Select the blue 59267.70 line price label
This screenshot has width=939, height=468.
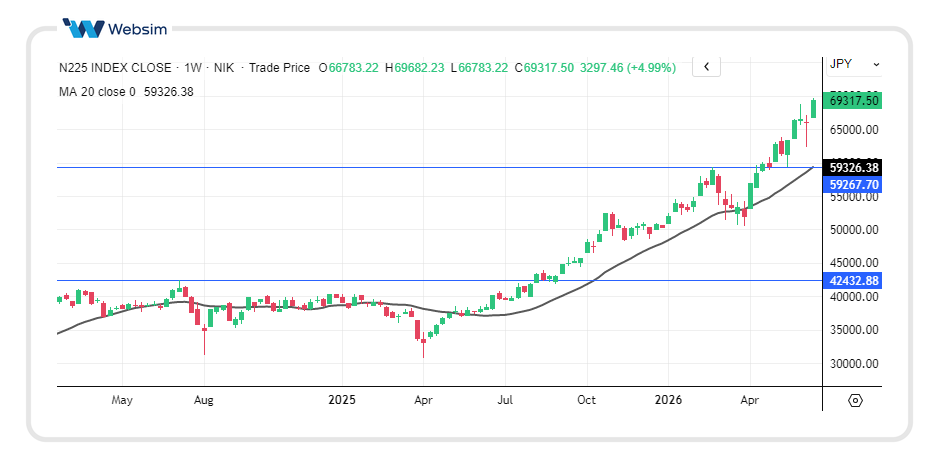[x=853, y=185]
